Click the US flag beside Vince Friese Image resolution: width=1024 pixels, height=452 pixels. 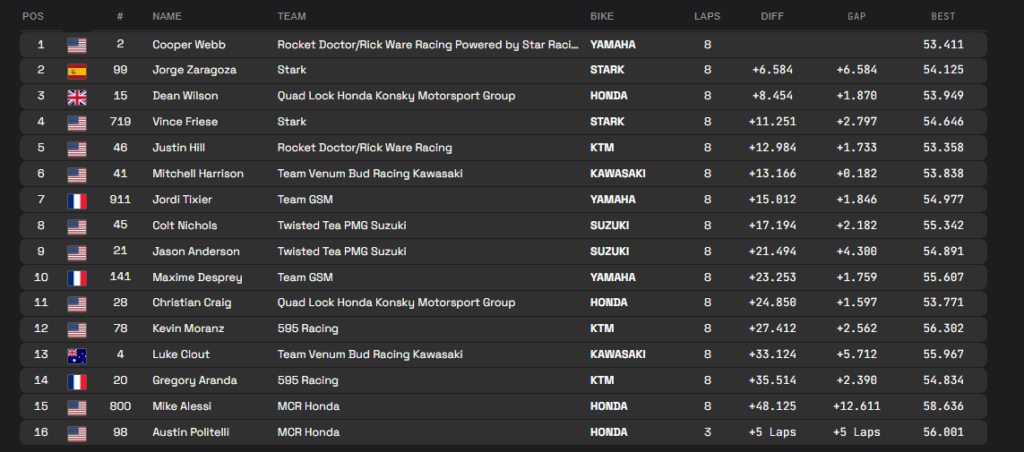(77, 123)
